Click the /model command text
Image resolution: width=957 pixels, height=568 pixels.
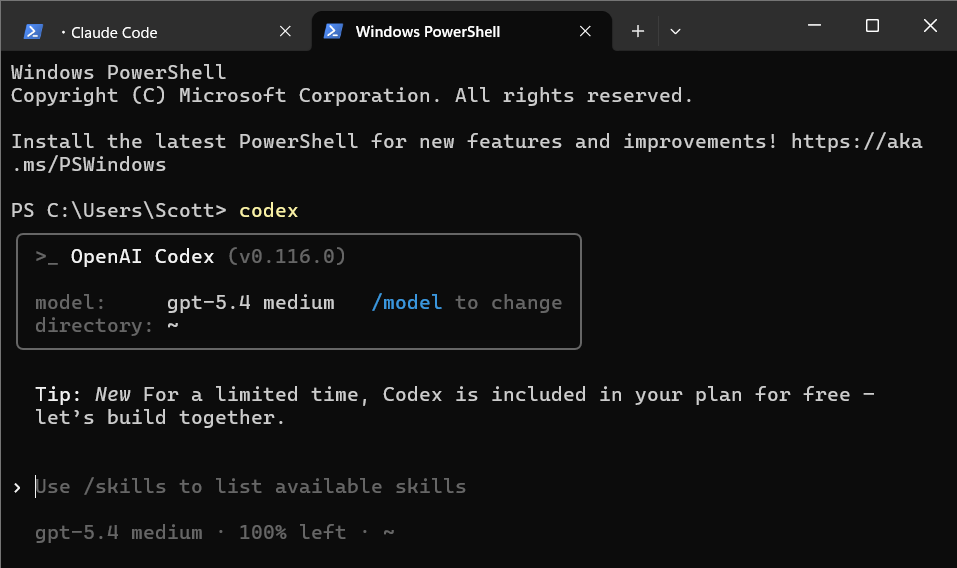point(406,303)
